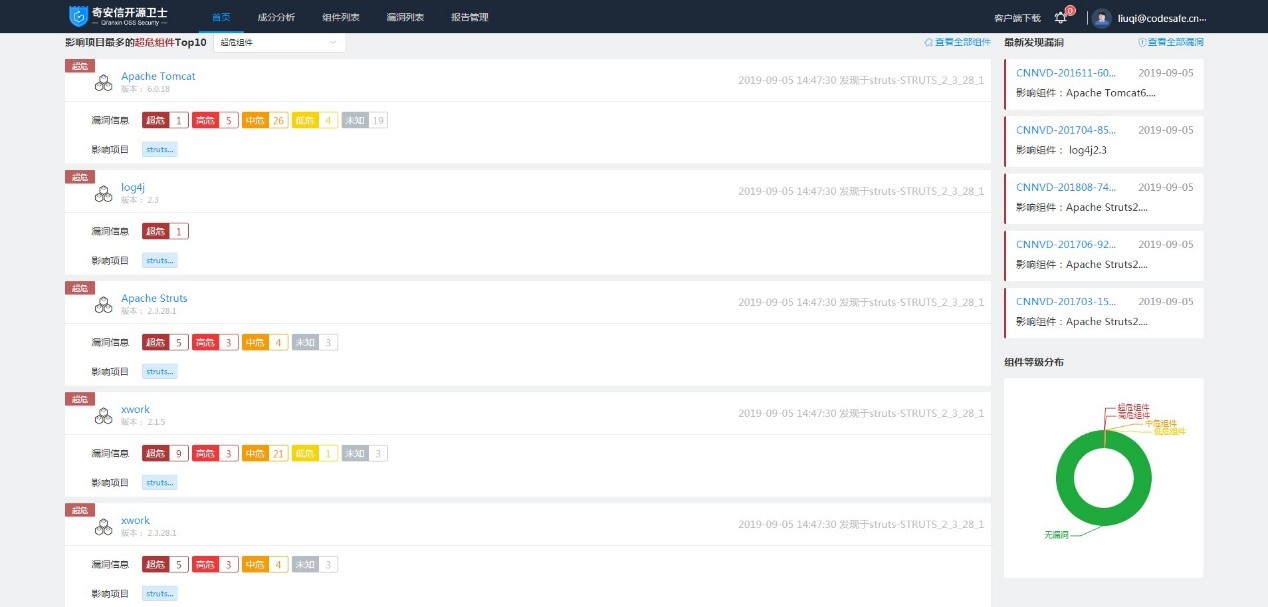The width and height of the screenshot is (1268, 607).
Task: Click the struts... project tag in Apache Struts card
Action: pos(160,371)
